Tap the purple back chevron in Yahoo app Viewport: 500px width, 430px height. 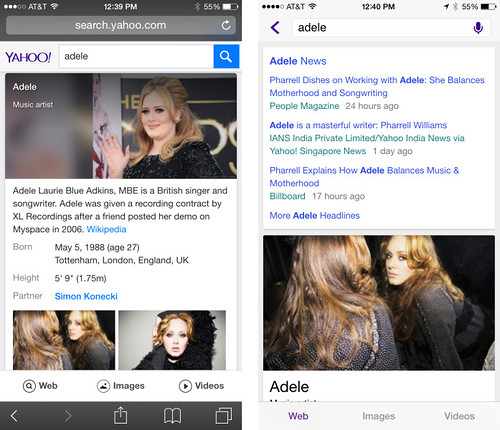(x=275, y=27)
